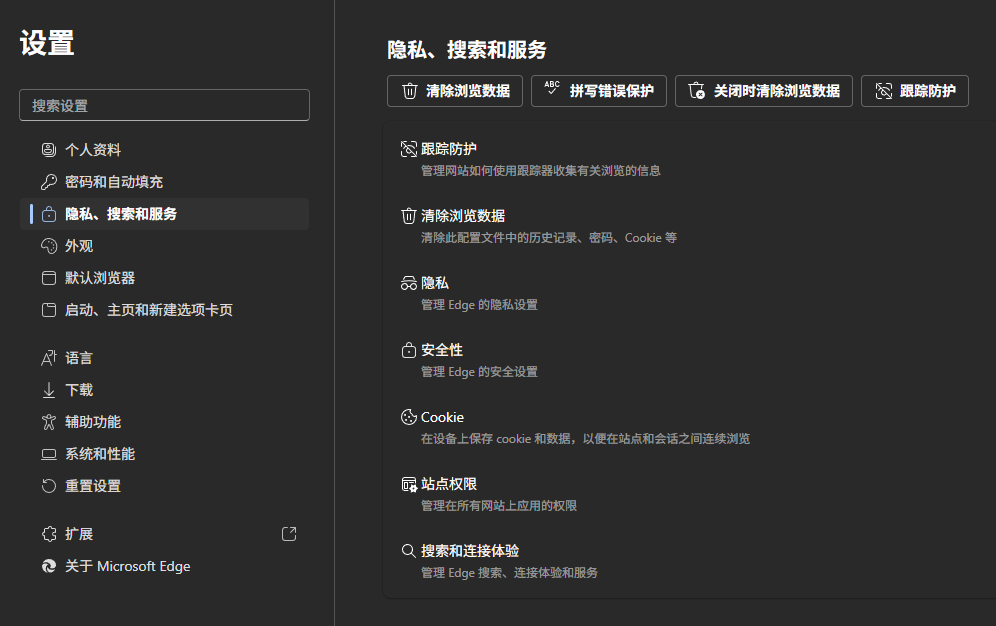Click the magnifier icon for 搜索和连接体验

pyautogui.click(x=408, y=550)
